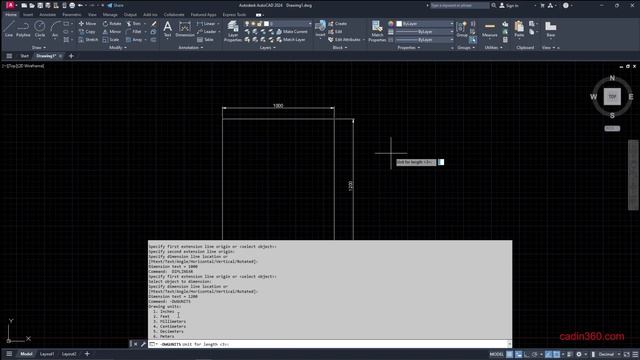Image resolution: width=640 pixels, height=360 pixels.
Task: Click the Sign In button
Action: point(509,5)
